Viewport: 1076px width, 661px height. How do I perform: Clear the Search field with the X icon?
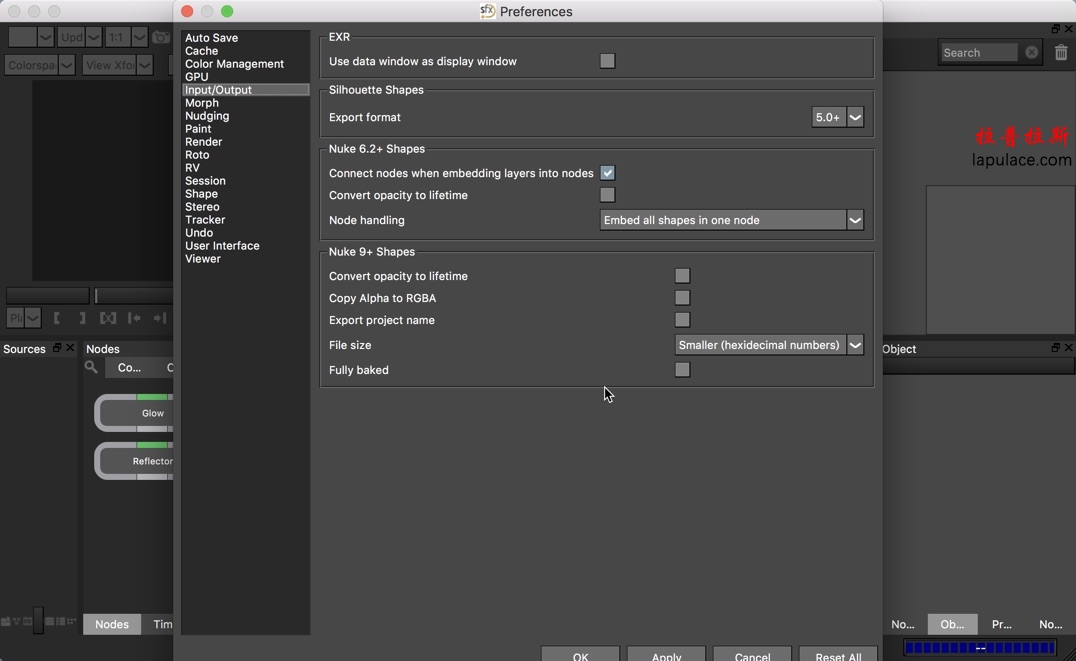point(1031,52)
